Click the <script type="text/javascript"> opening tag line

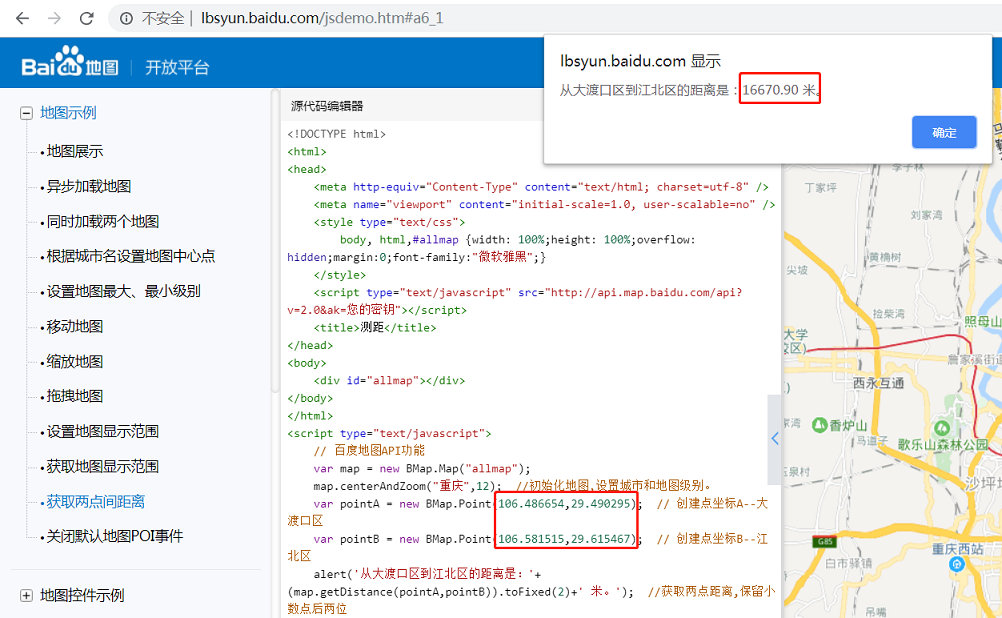(x=389, y=433)
